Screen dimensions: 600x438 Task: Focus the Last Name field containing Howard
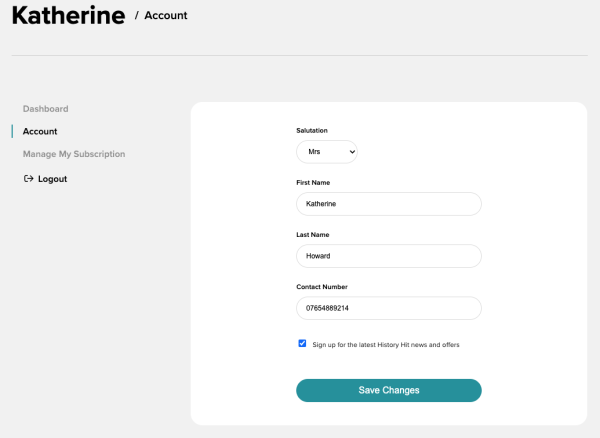[x=389, y=256]
